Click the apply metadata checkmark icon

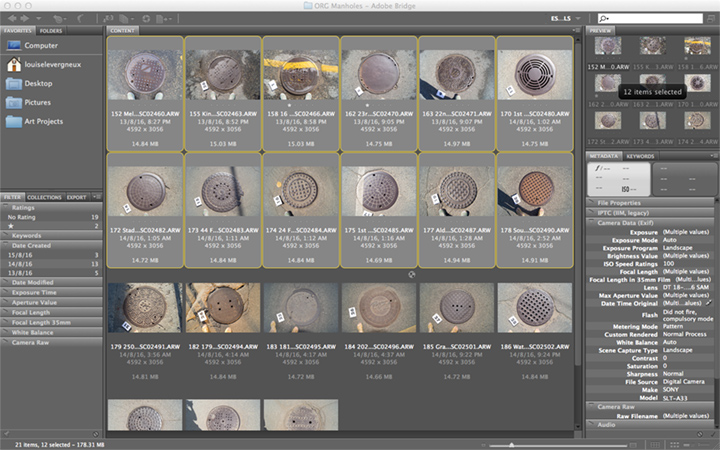(713, 434)
